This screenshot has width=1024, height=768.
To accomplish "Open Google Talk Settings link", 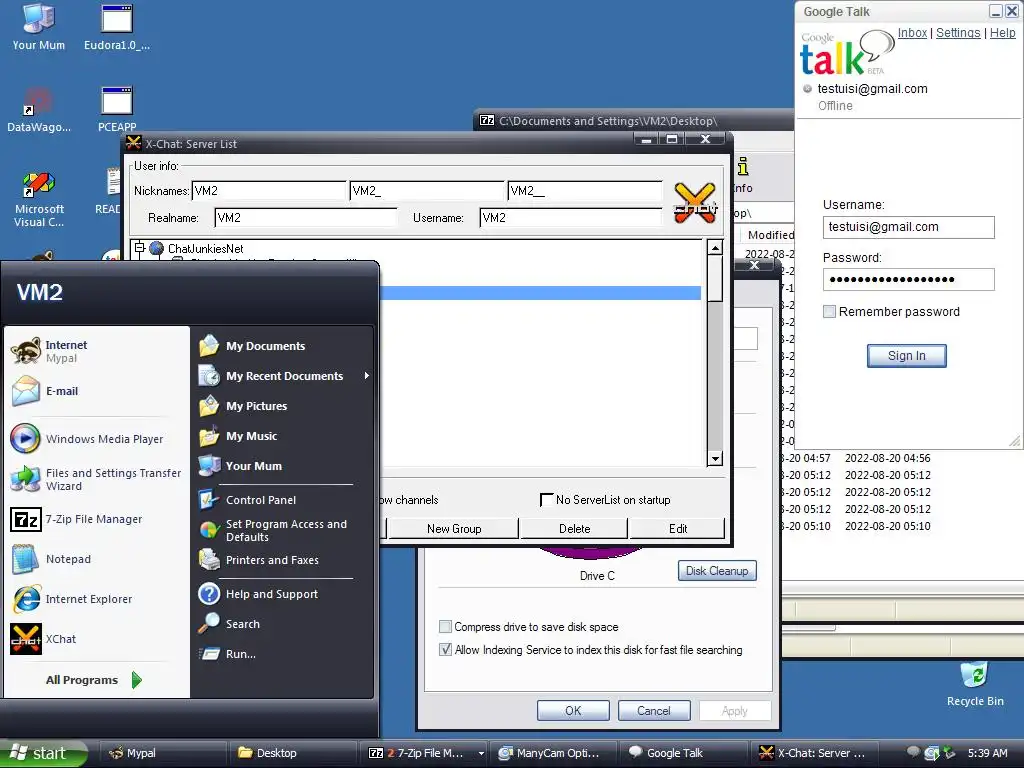I will click(958, 33).
